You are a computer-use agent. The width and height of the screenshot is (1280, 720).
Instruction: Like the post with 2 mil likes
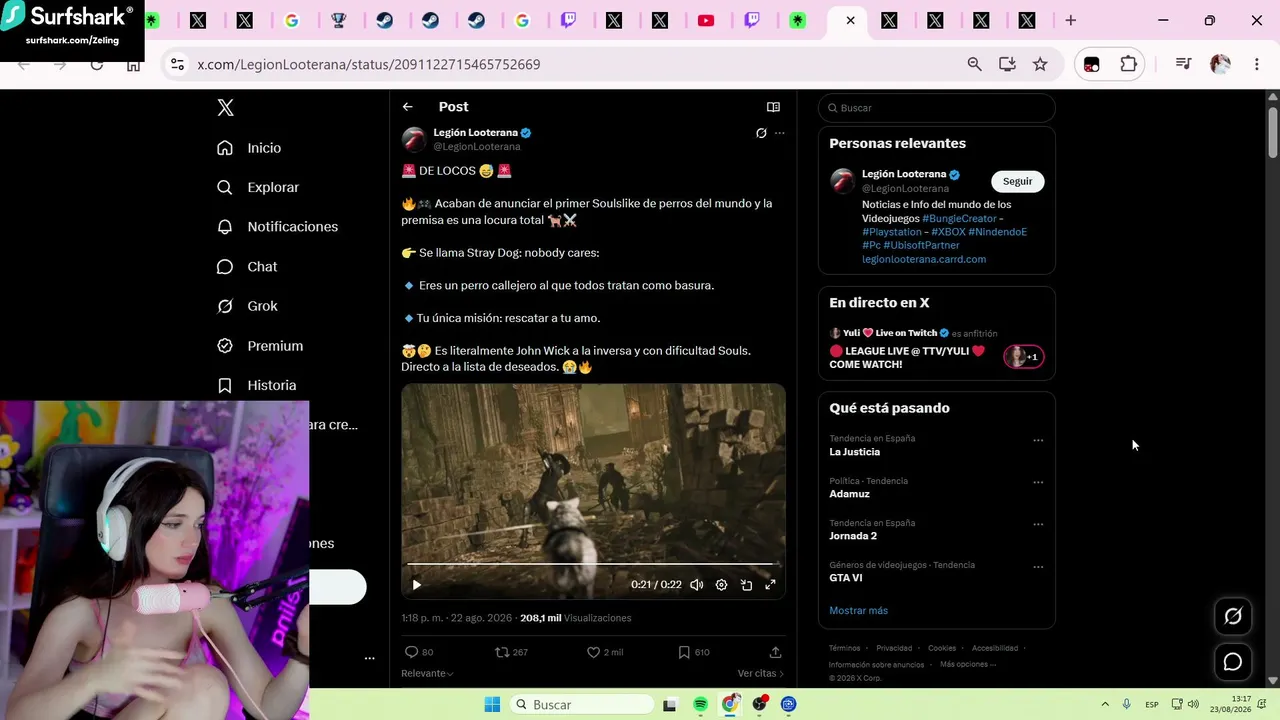coord(604,652)
